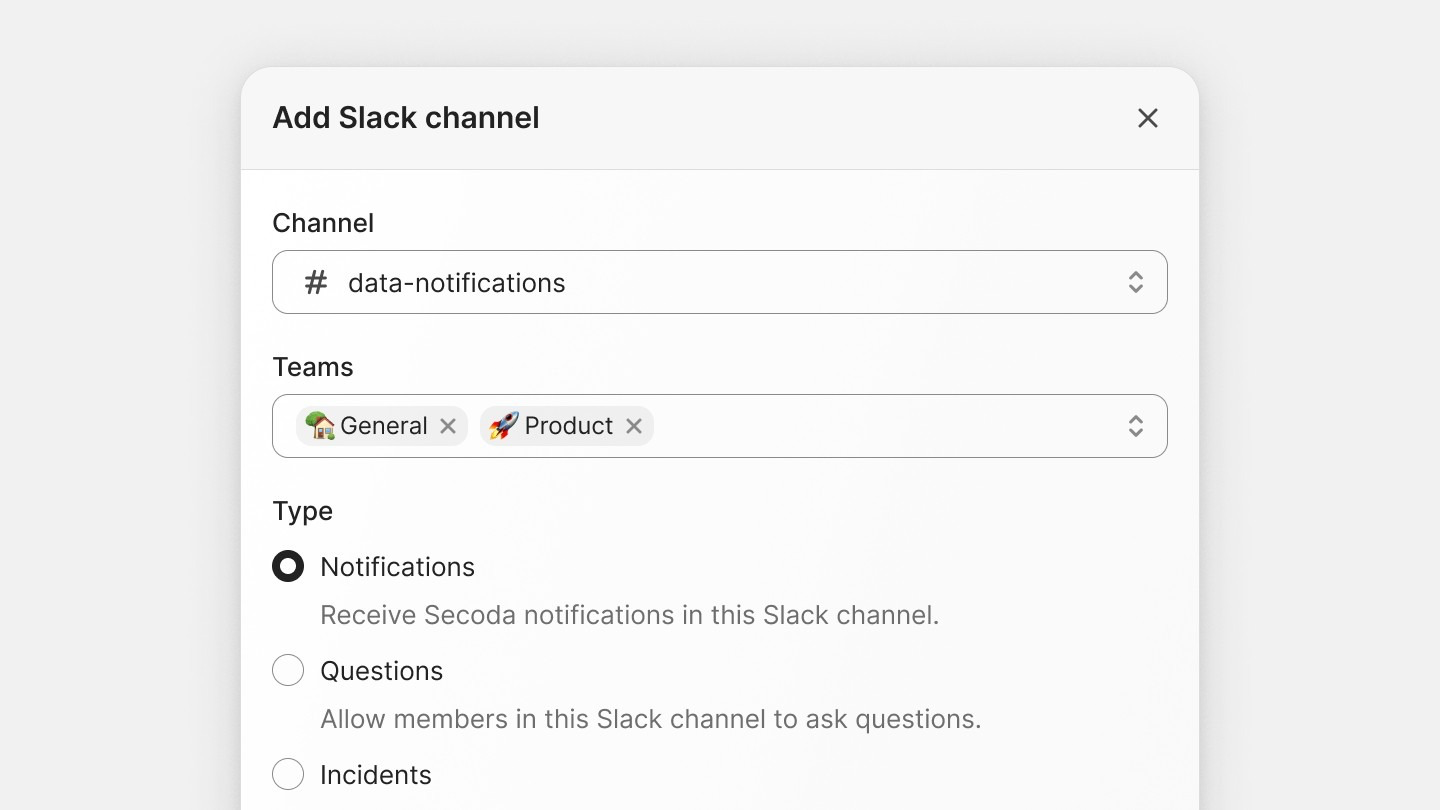Click empty area in Teams input field
The width and height of the screenshot is (1440, 810).
coord(880,426)
